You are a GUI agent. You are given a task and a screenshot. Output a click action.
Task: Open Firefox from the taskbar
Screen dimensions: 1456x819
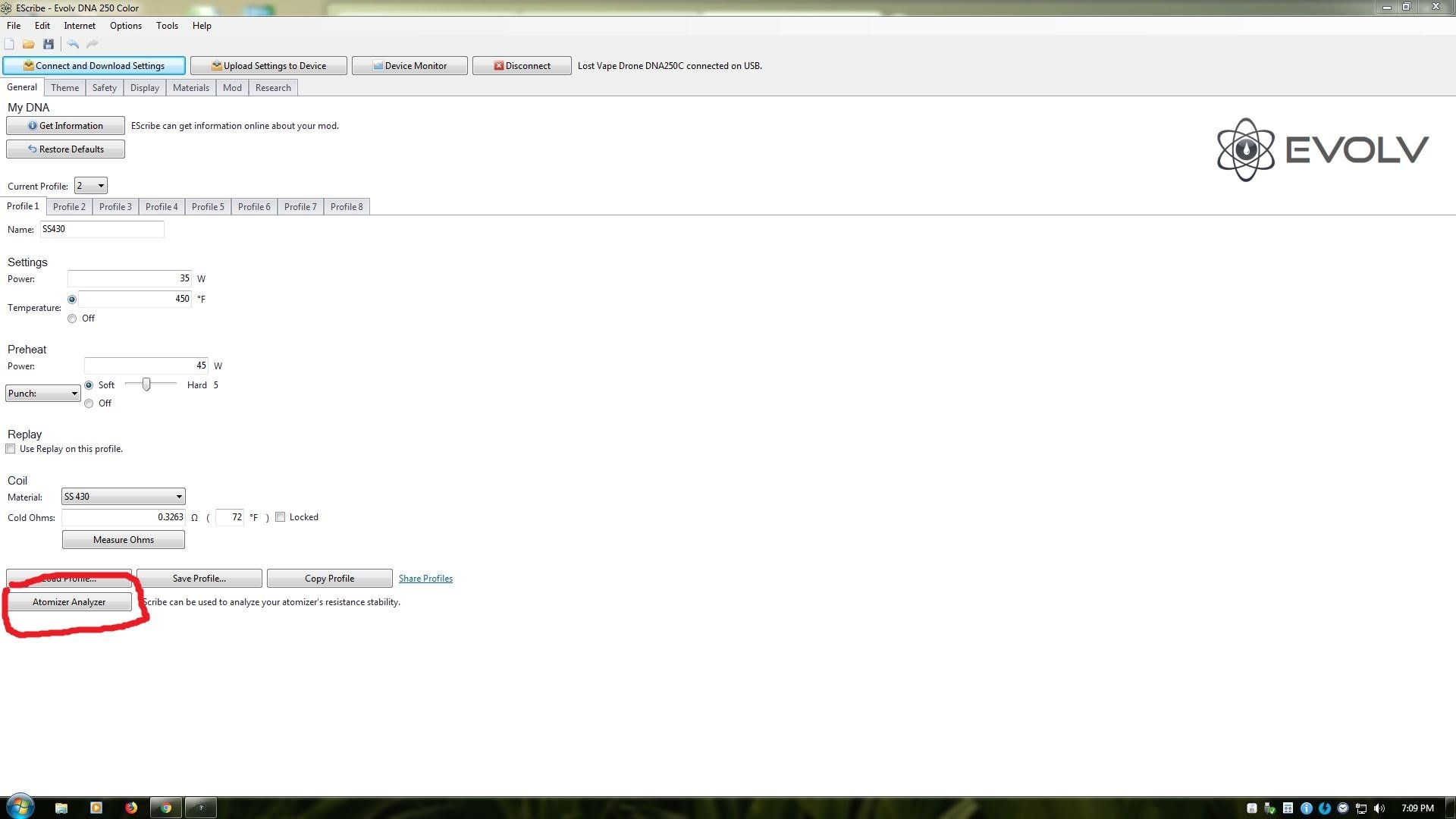click(x=131, y=808)
